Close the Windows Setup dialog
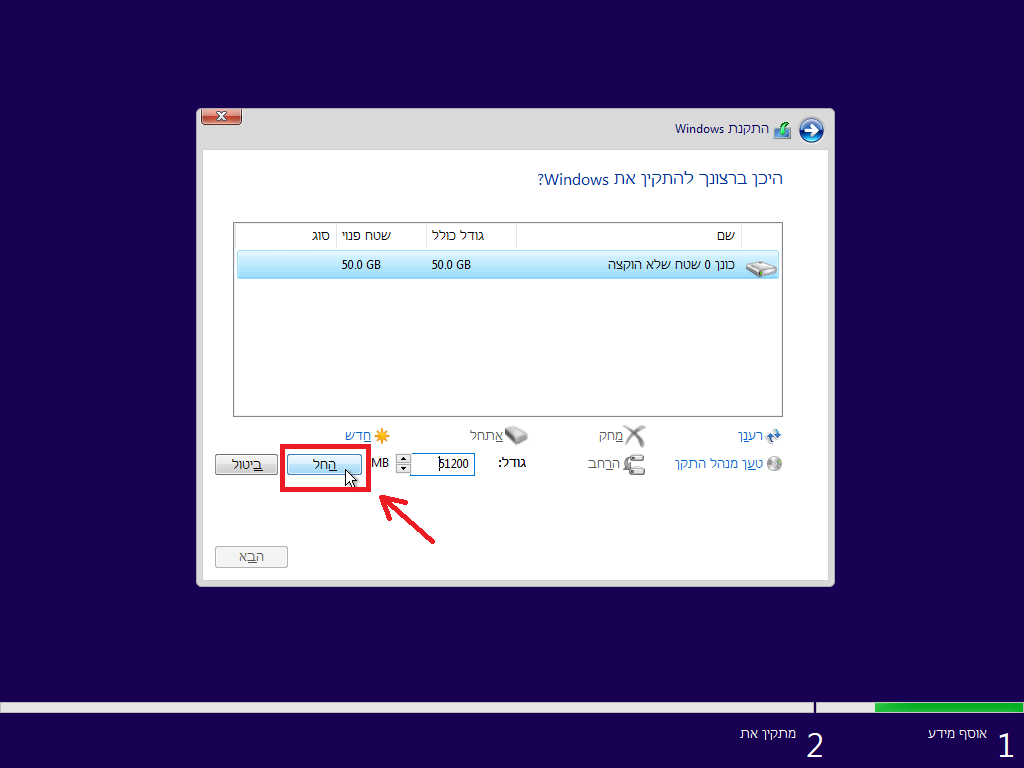The image size is (1024, 768). click(221, 116)
